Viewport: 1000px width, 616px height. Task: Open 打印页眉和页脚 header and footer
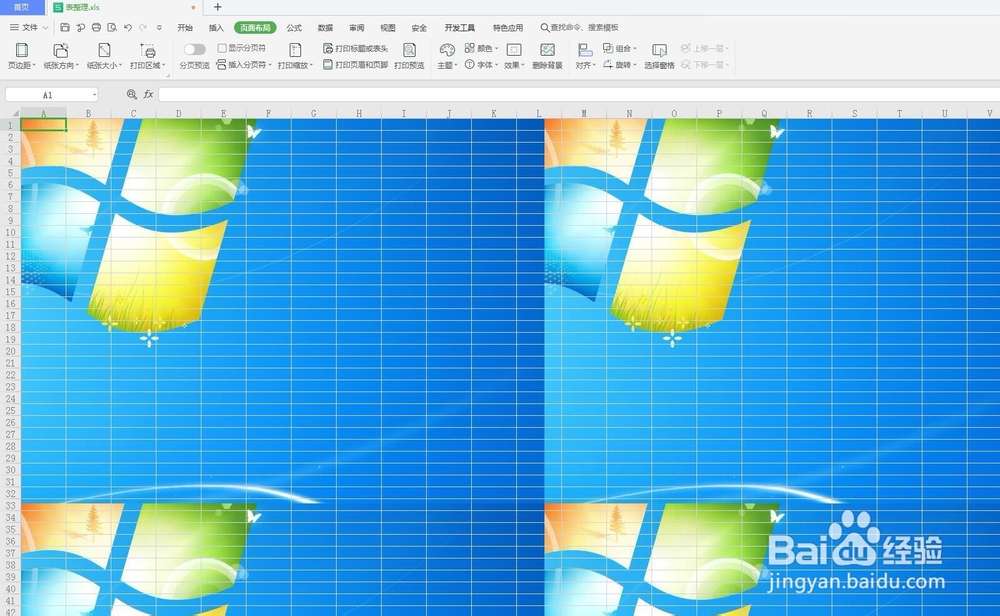tap(355, 64)
